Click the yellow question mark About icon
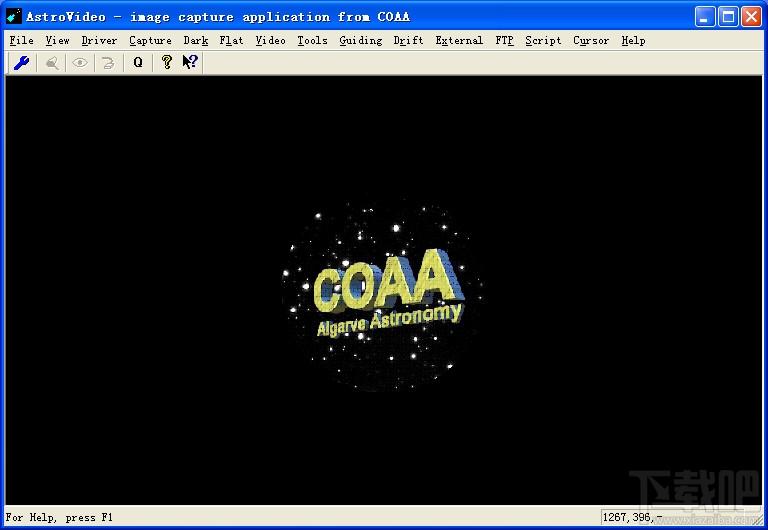This screenshot has width=768, height=530. [167, 63]
